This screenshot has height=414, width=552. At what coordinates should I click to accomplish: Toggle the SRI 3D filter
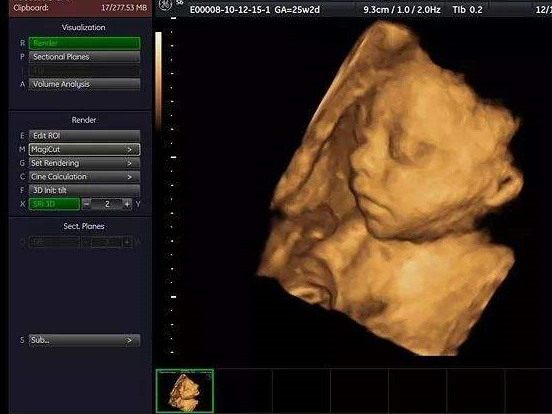(x=54, y=204)
